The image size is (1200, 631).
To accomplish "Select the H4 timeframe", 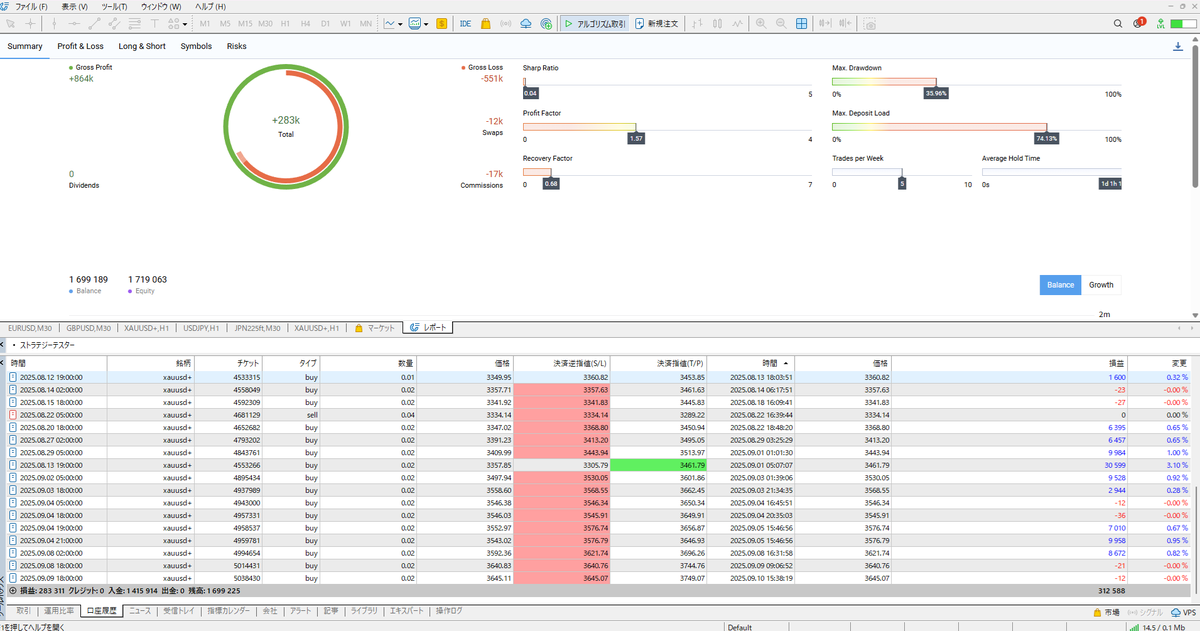I will point(306,23).
